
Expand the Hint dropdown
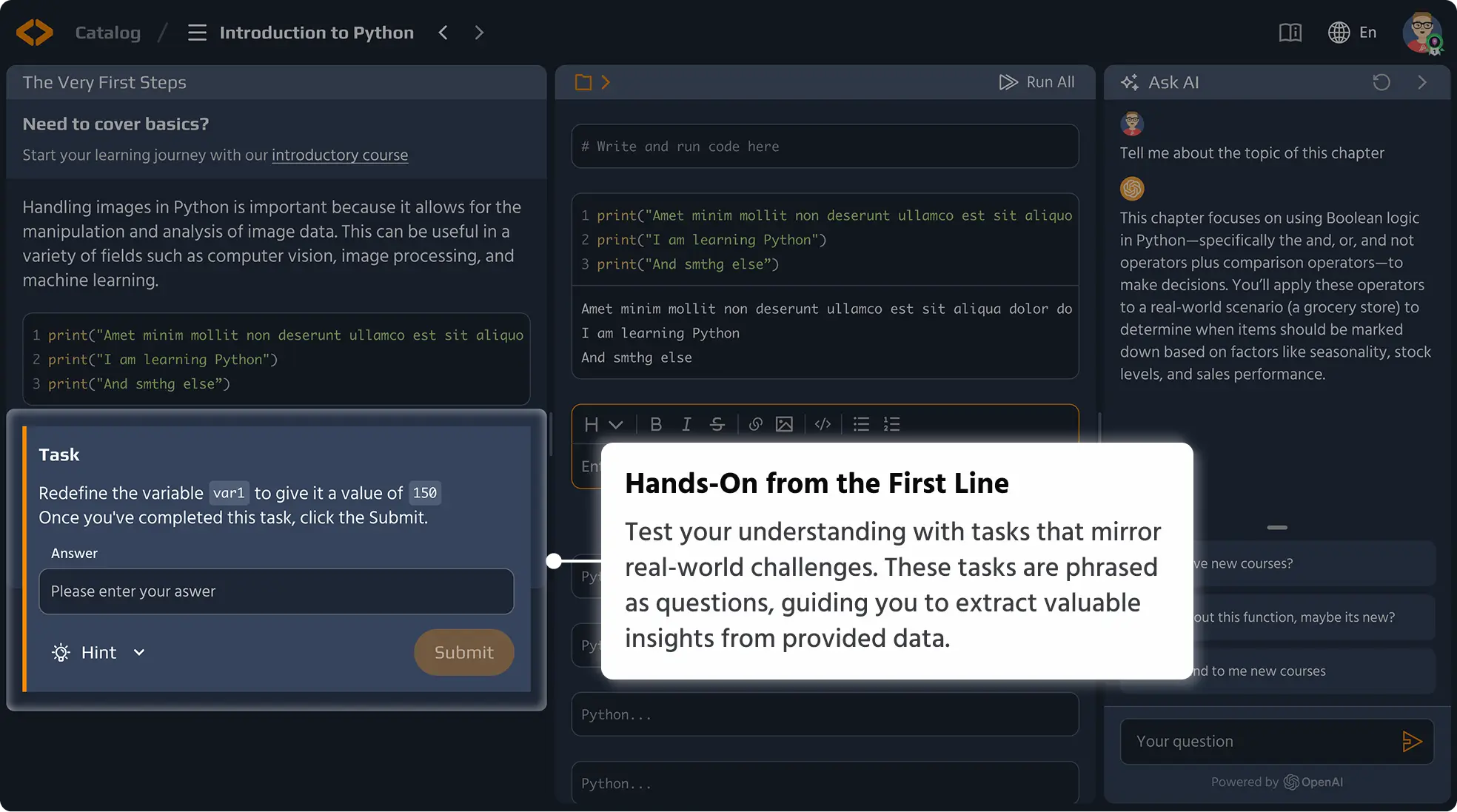tap(98, 652)
